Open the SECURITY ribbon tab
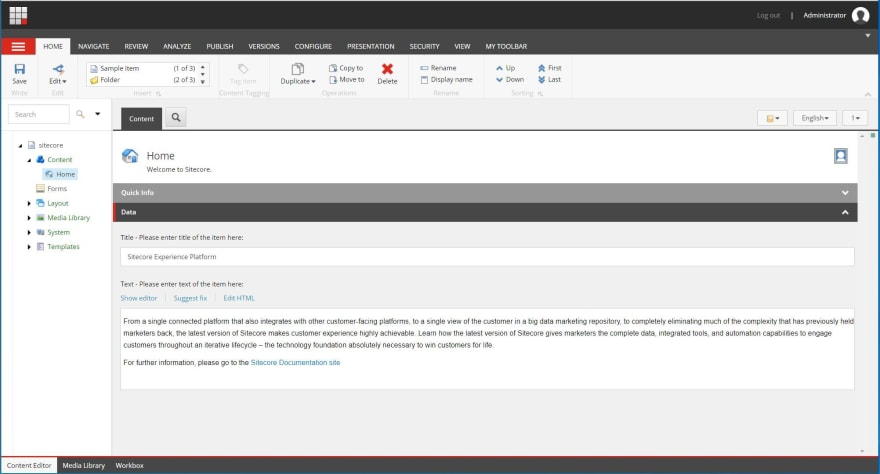This screenshot has height=474, width=880. (x=424, y=47)
